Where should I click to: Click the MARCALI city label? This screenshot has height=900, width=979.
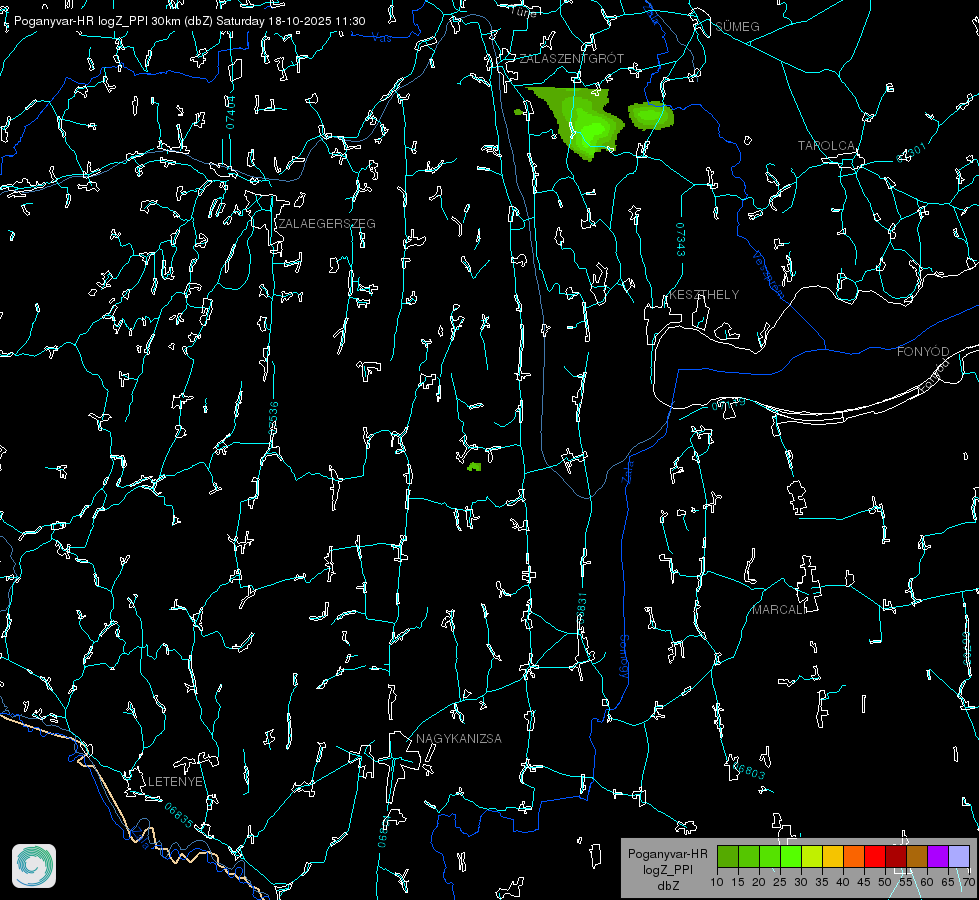pos(778,610)
